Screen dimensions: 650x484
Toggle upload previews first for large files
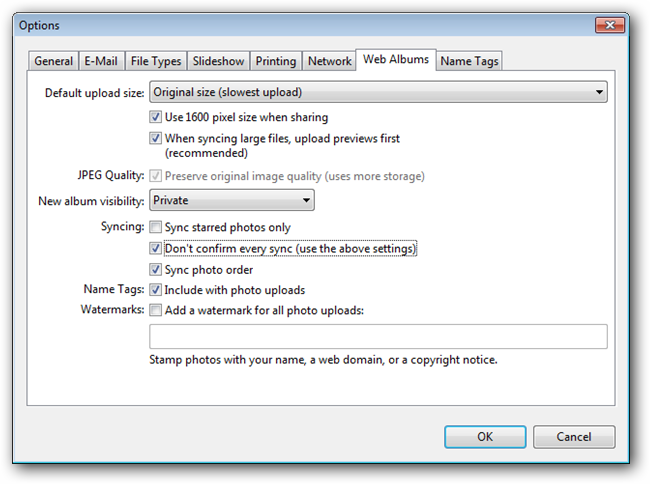coord(156,138)
